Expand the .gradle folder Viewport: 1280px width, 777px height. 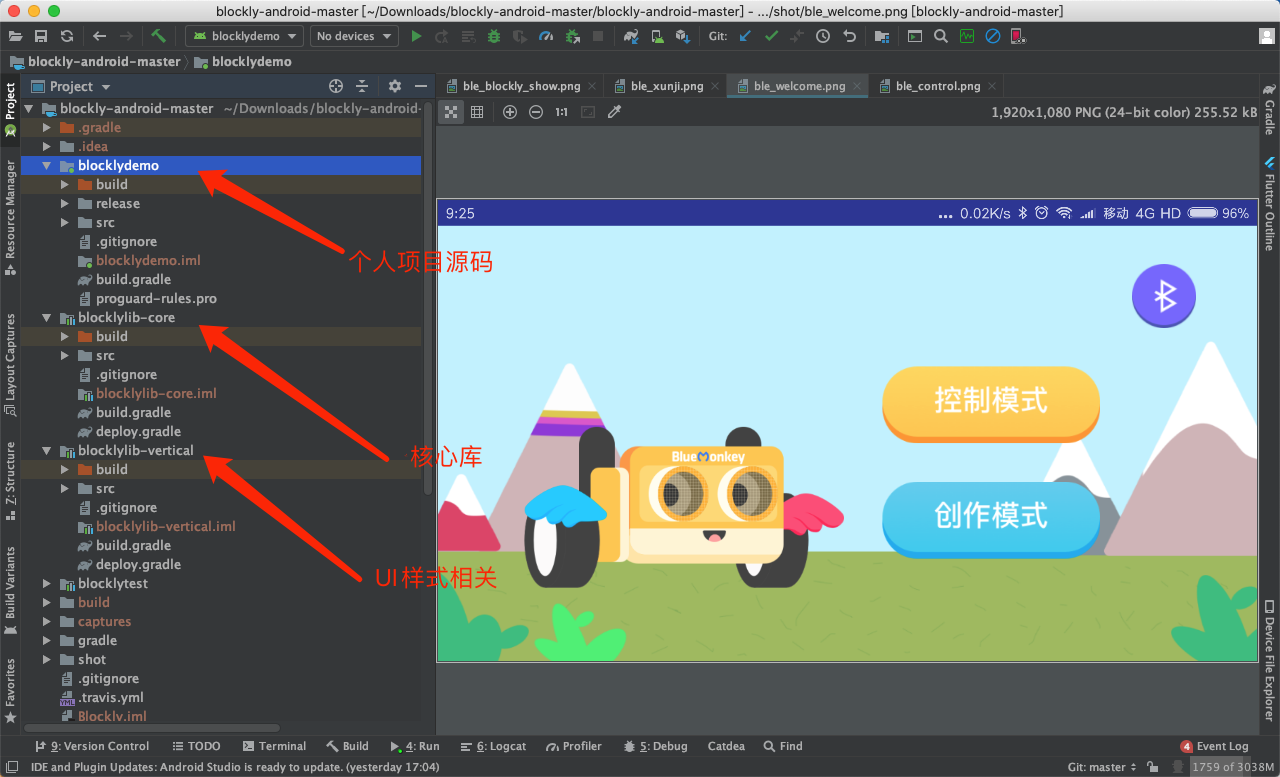point(46,128)
